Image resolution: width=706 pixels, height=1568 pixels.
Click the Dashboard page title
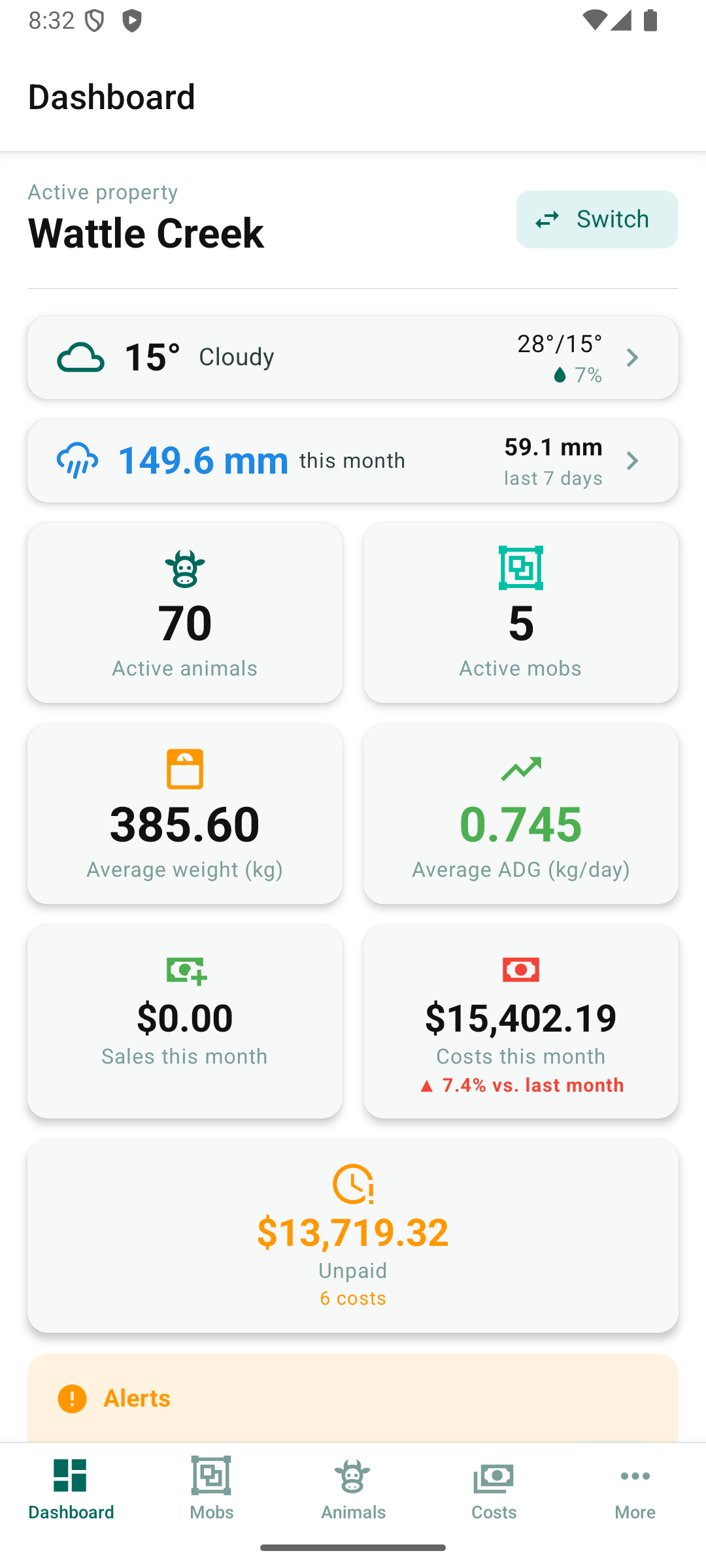[x=112, y=97]
